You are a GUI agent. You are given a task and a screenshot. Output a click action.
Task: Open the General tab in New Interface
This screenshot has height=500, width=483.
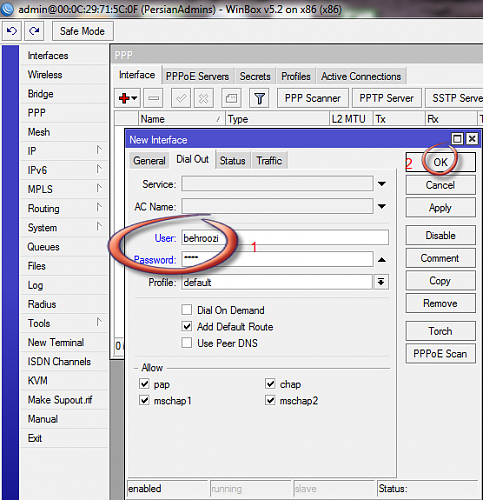point(149,161)
